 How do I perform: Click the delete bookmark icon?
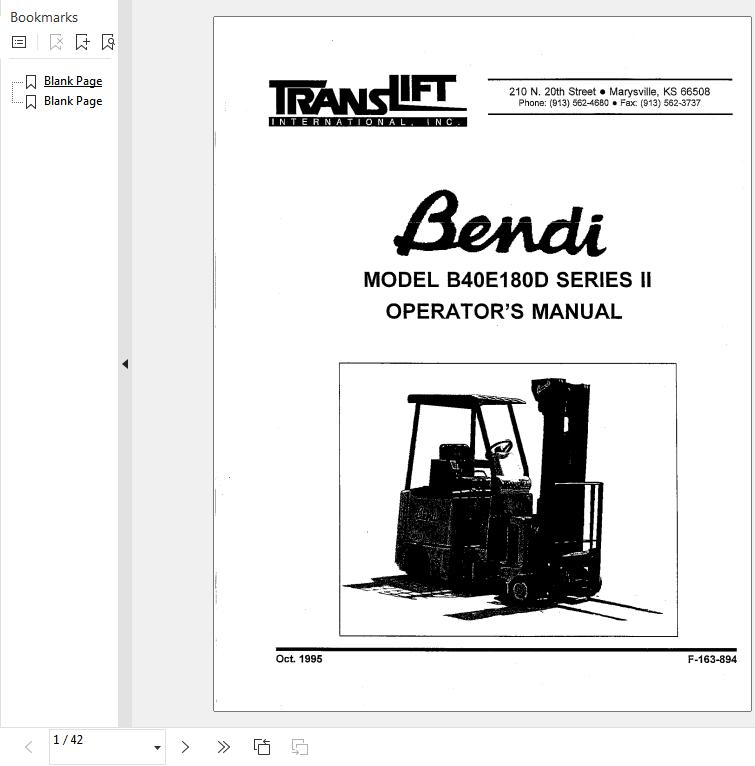(56, 42)
